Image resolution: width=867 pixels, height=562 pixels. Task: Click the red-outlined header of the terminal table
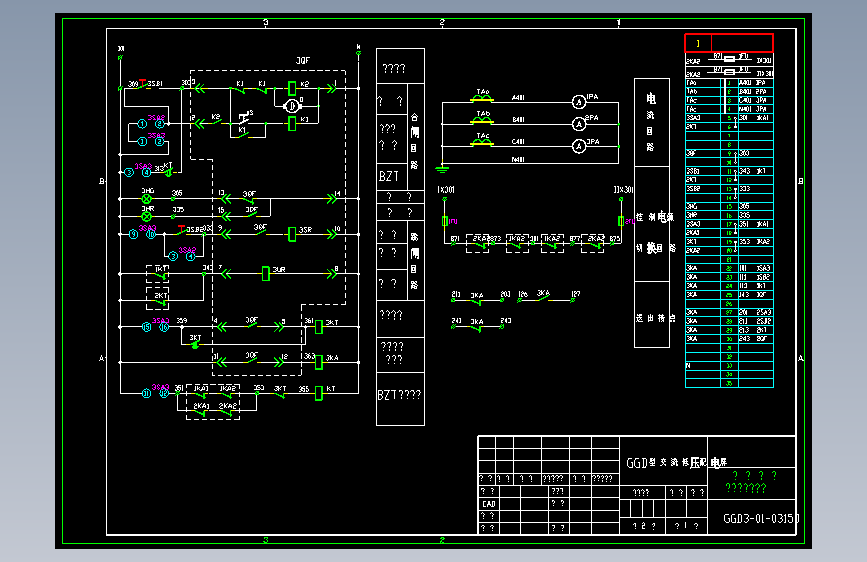tap(729, 43)
